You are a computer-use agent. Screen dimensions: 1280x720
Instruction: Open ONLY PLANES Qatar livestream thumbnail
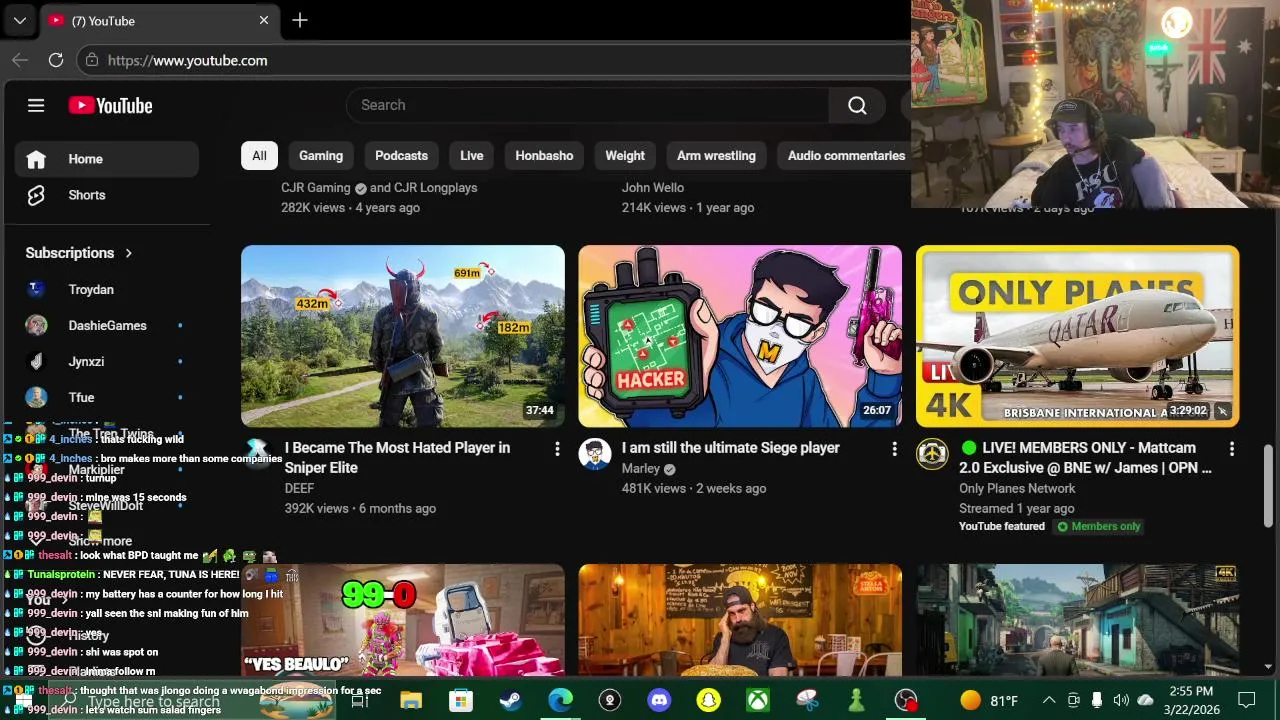(1077, 336)
